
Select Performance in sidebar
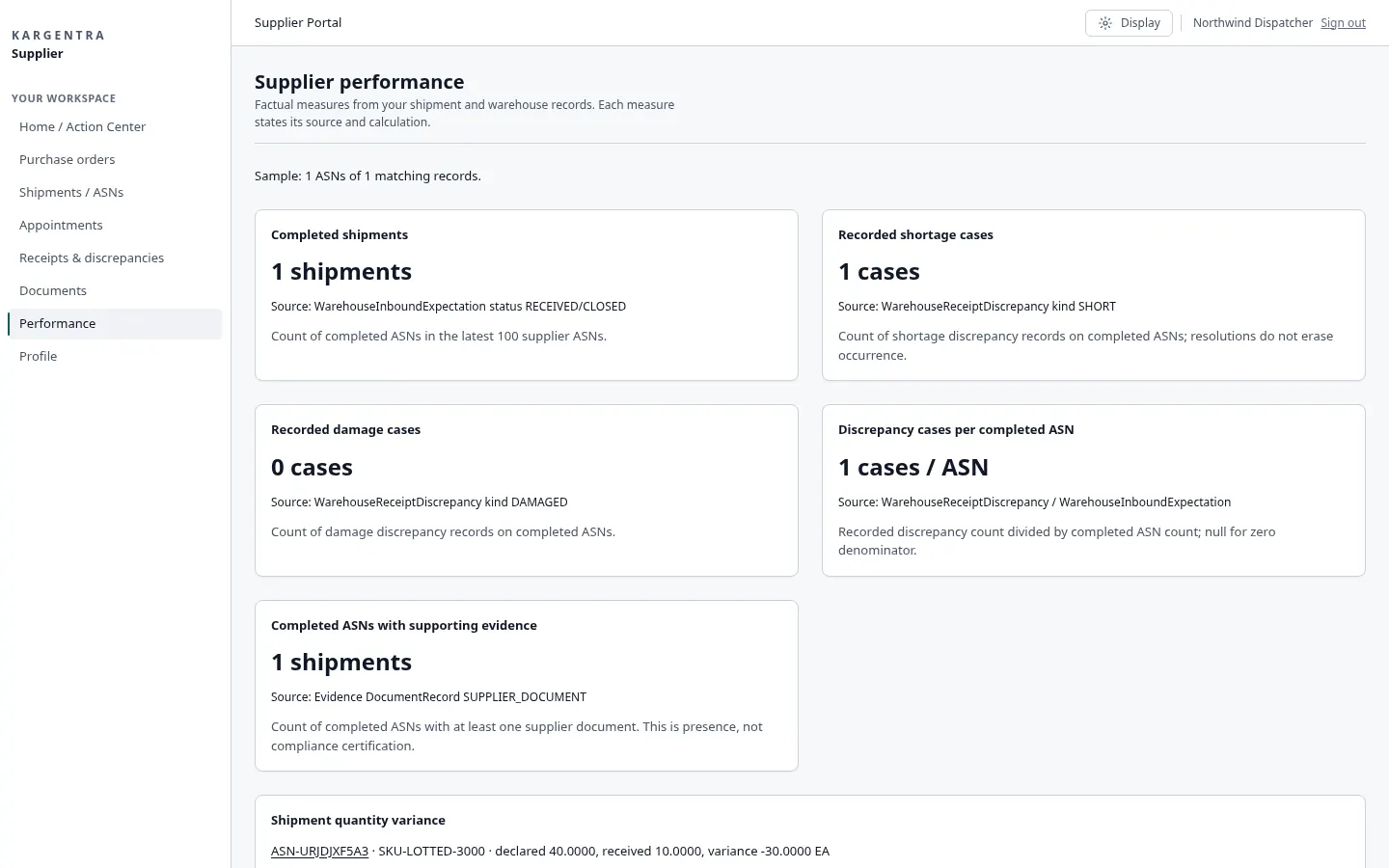pyautogui.click(x=115, y=323)
